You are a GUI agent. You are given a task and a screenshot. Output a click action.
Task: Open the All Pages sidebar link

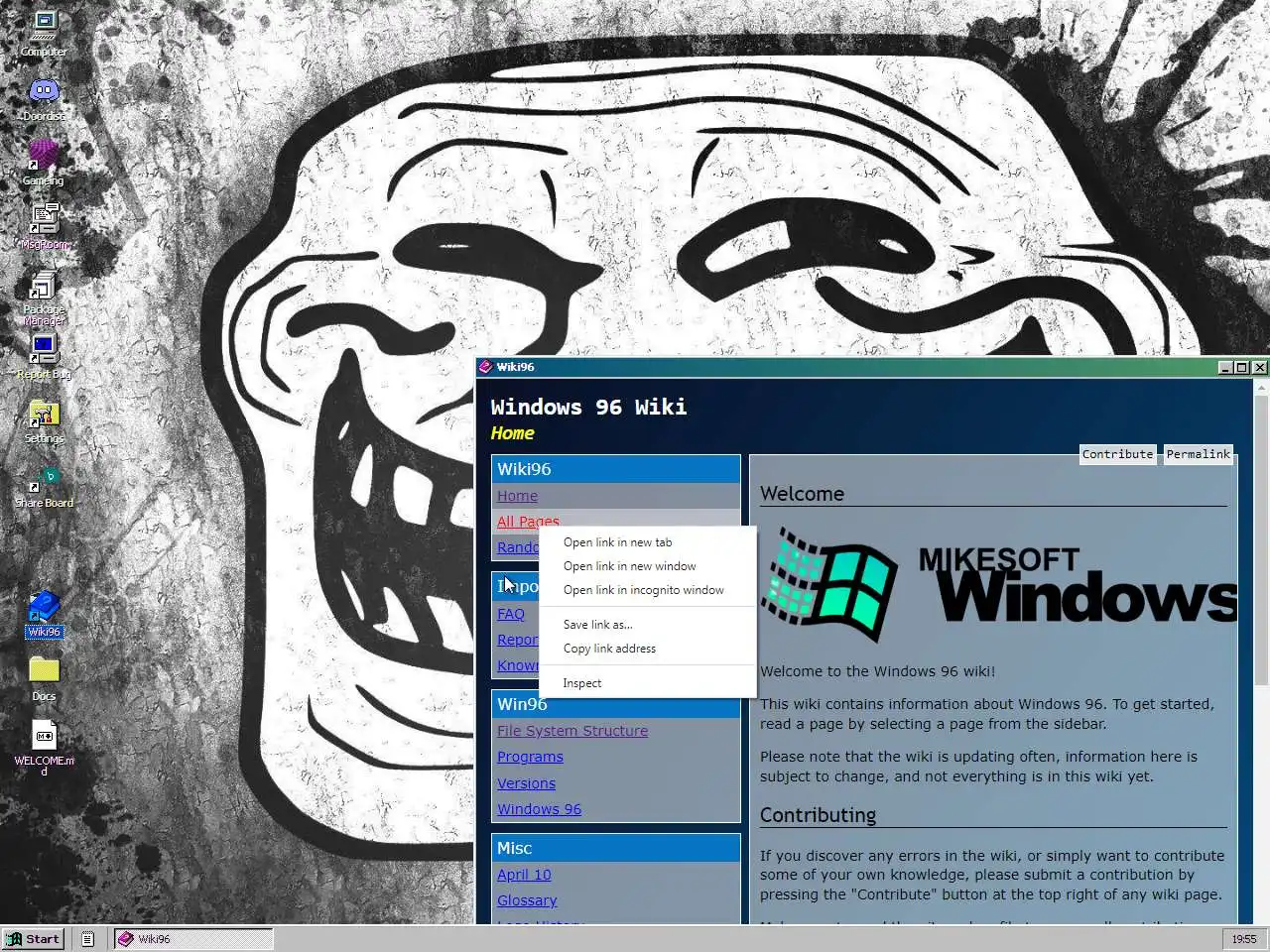[528, 520]
